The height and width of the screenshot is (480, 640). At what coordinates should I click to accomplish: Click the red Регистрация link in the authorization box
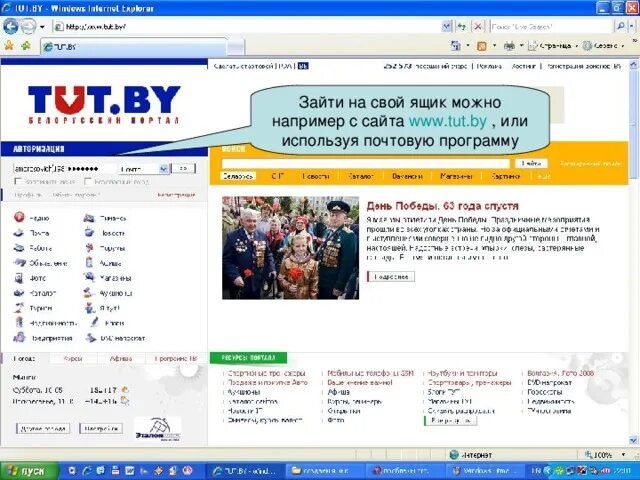click(176, 195)
